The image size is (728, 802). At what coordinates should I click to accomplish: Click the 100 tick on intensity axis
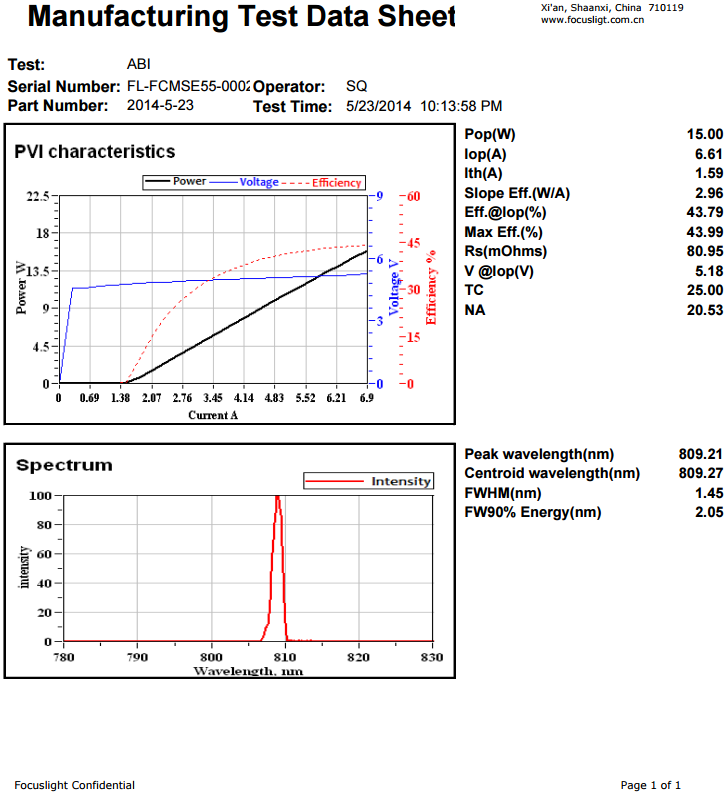40,496
